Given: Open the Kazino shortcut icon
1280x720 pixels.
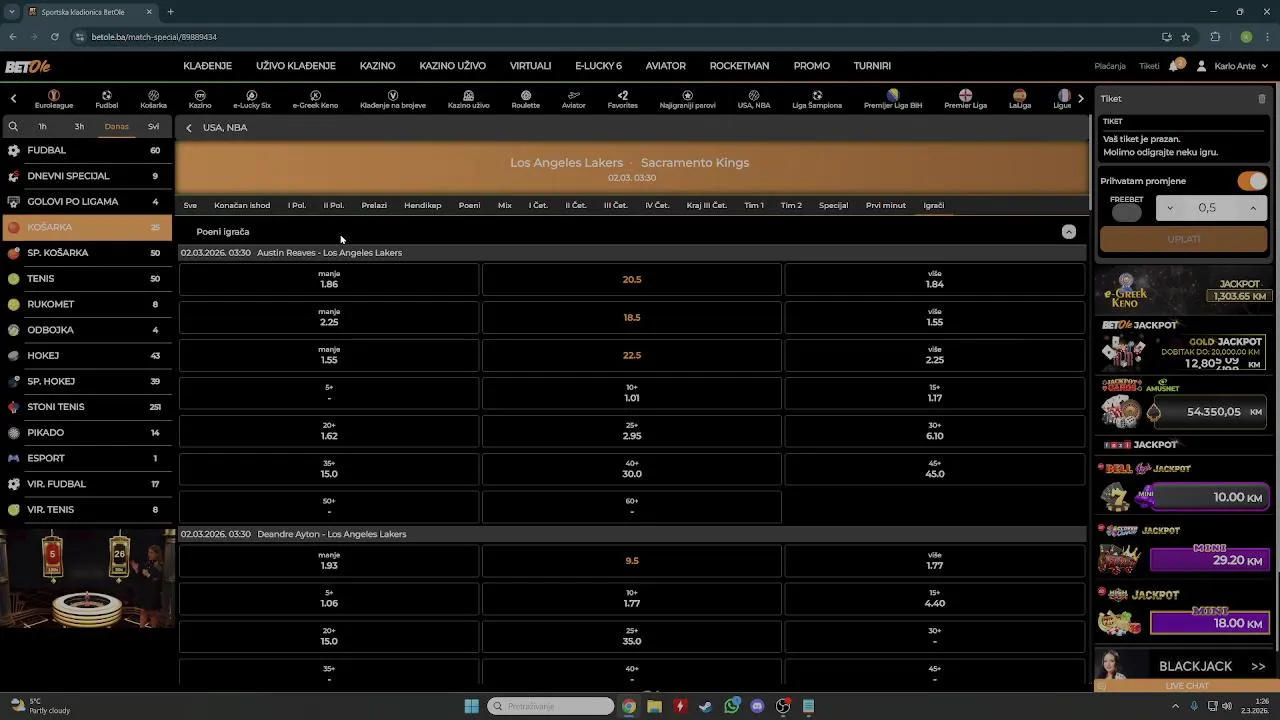Looking at the screenshot, I should coord(200,99).
